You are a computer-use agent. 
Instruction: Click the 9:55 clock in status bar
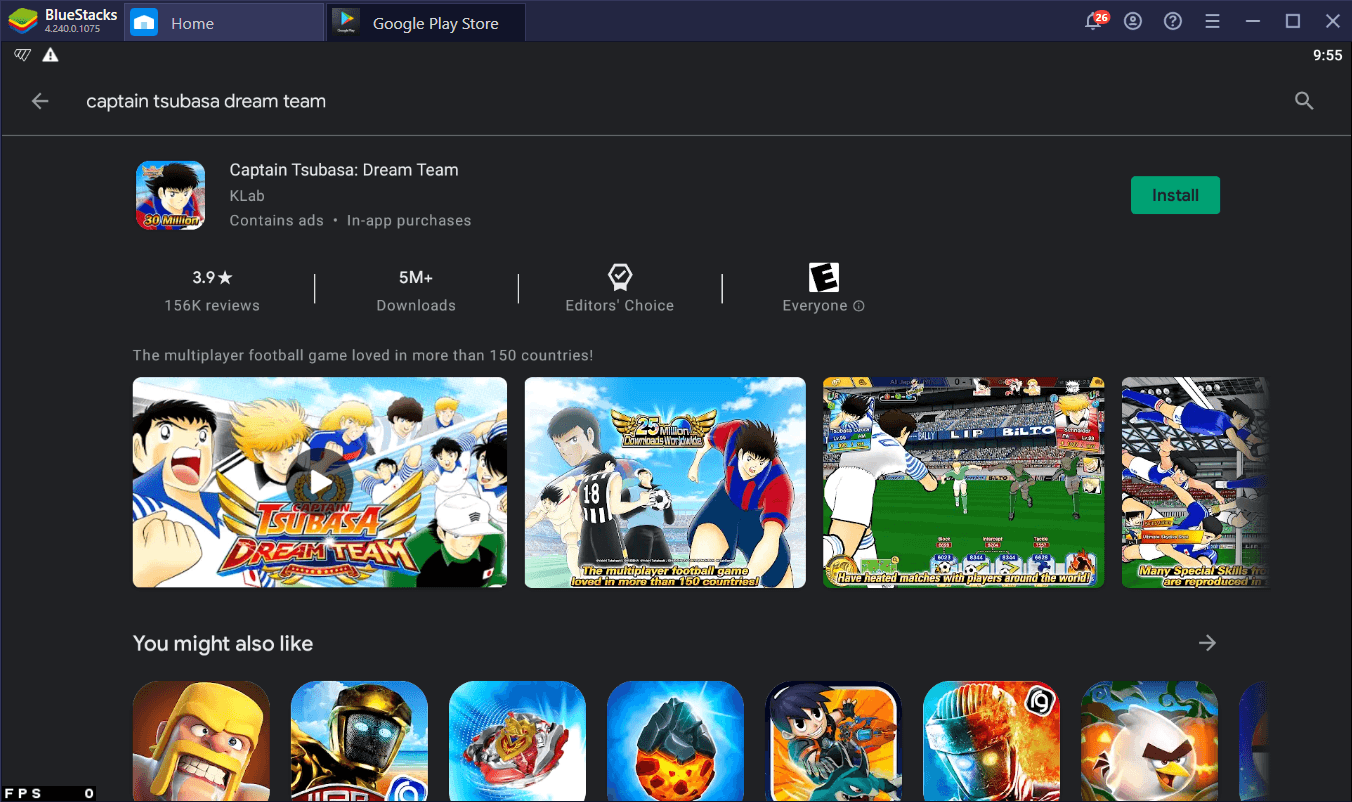[x=1327, y=55]
